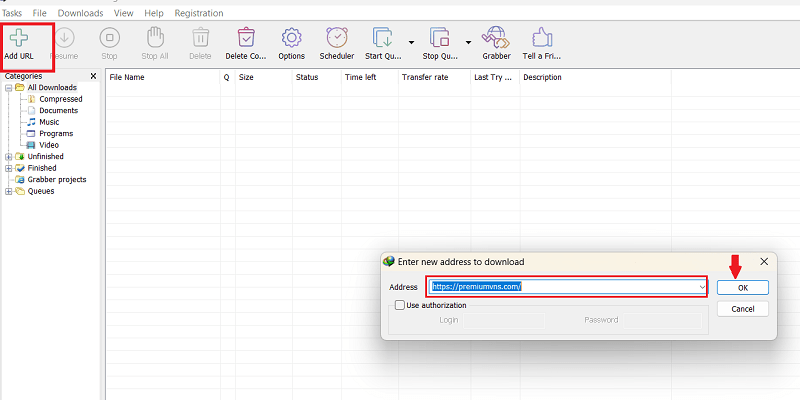Open the Downloads menu
The image size is (800, 400).
tap(80, 13)
